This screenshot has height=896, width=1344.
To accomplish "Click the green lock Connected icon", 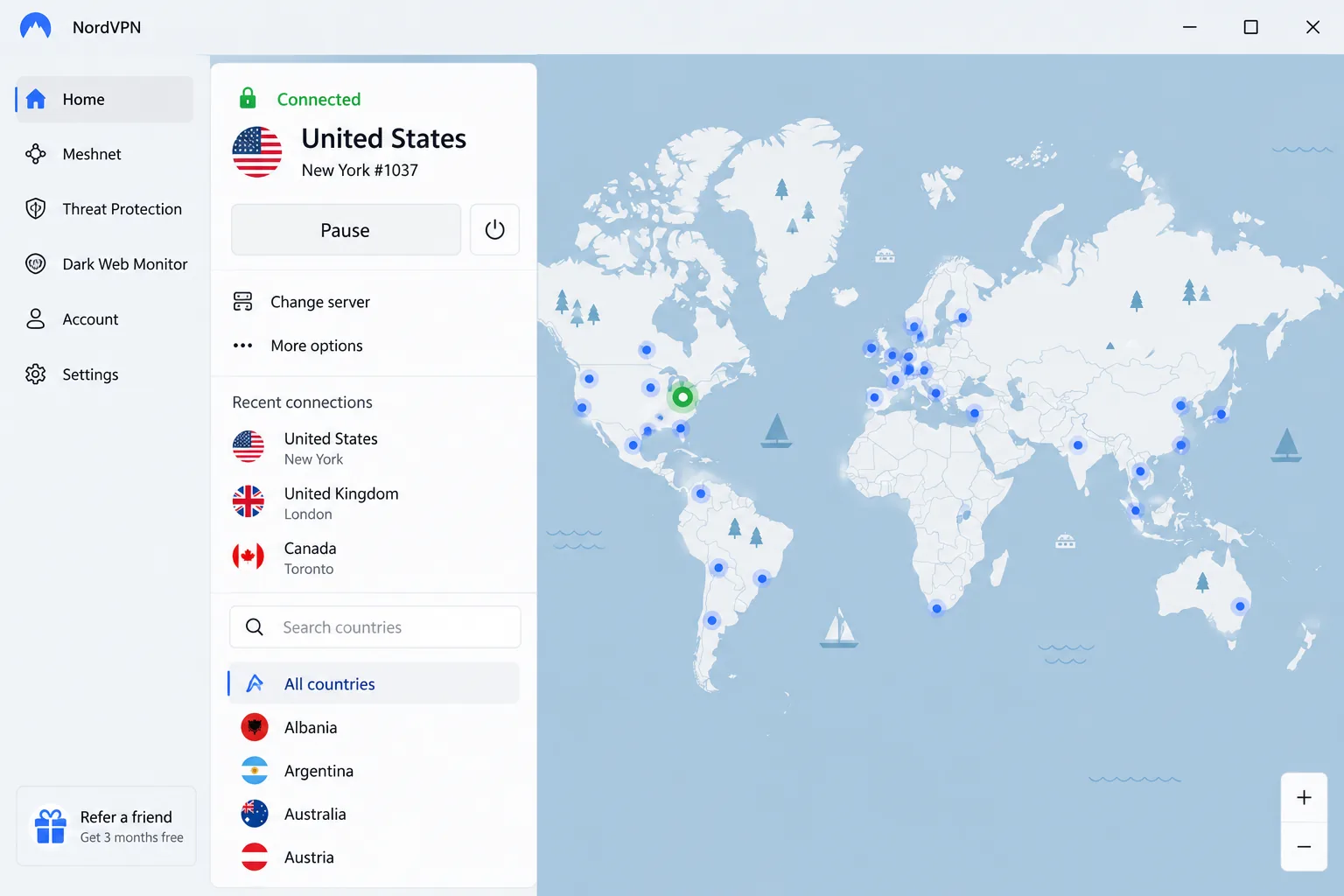I will point(248,98).
